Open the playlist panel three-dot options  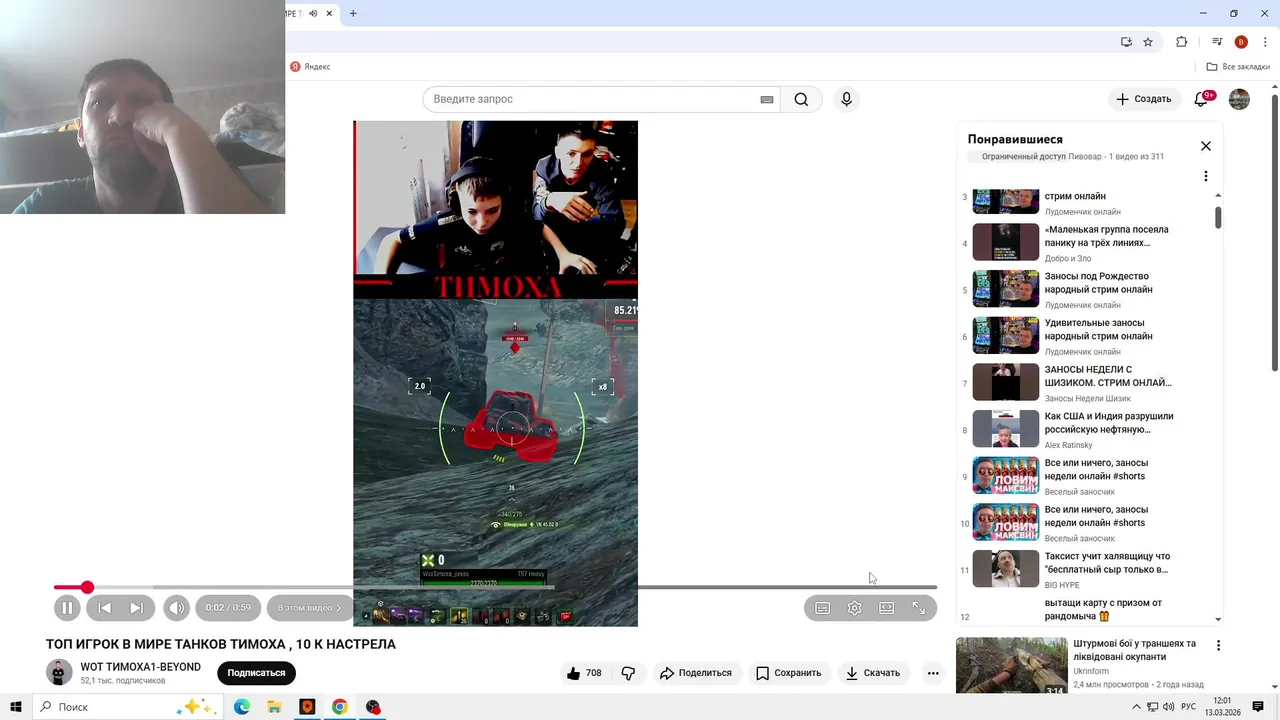click(1205, 176)
